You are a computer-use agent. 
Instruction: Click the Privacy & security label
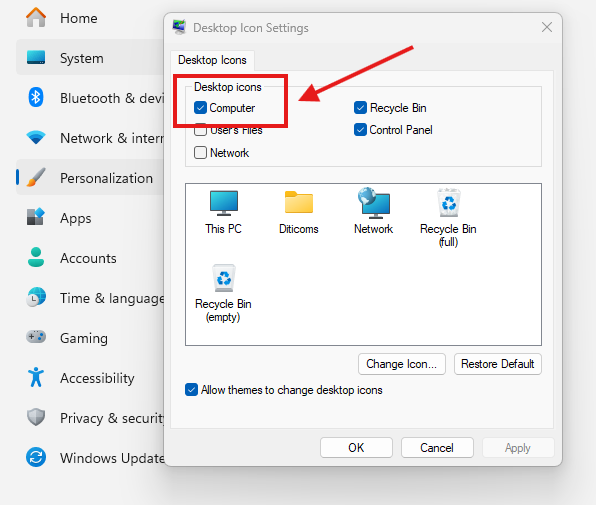(112, 418)
